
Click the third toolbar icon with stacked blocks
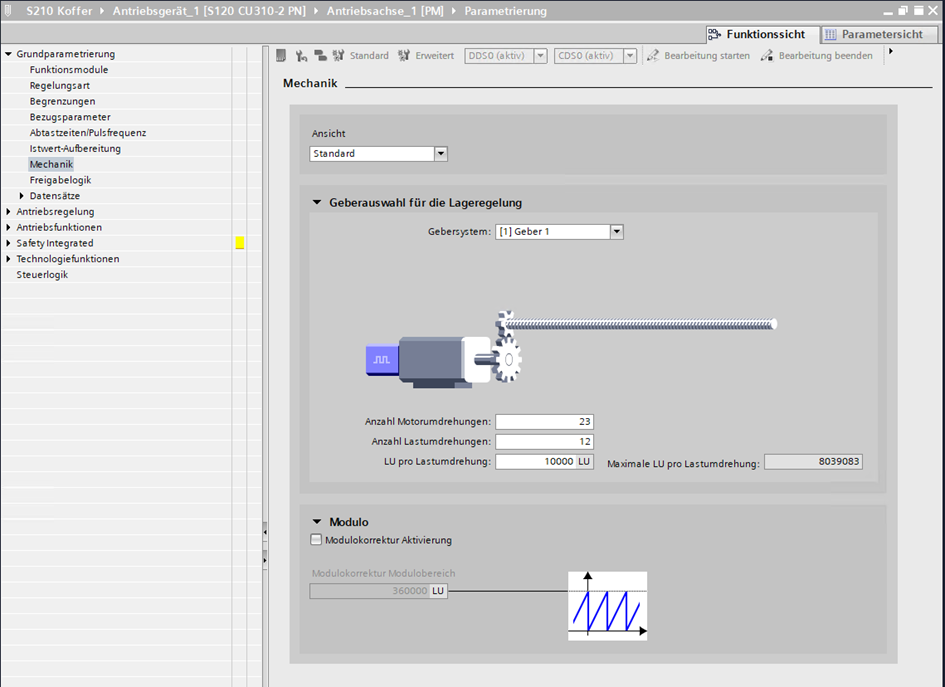(320, 56)
